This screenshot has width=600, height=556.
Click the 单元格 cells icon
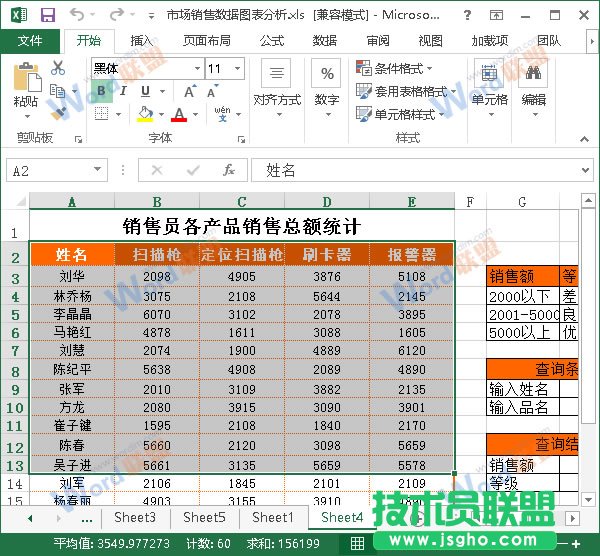click(x=489, y=73)
